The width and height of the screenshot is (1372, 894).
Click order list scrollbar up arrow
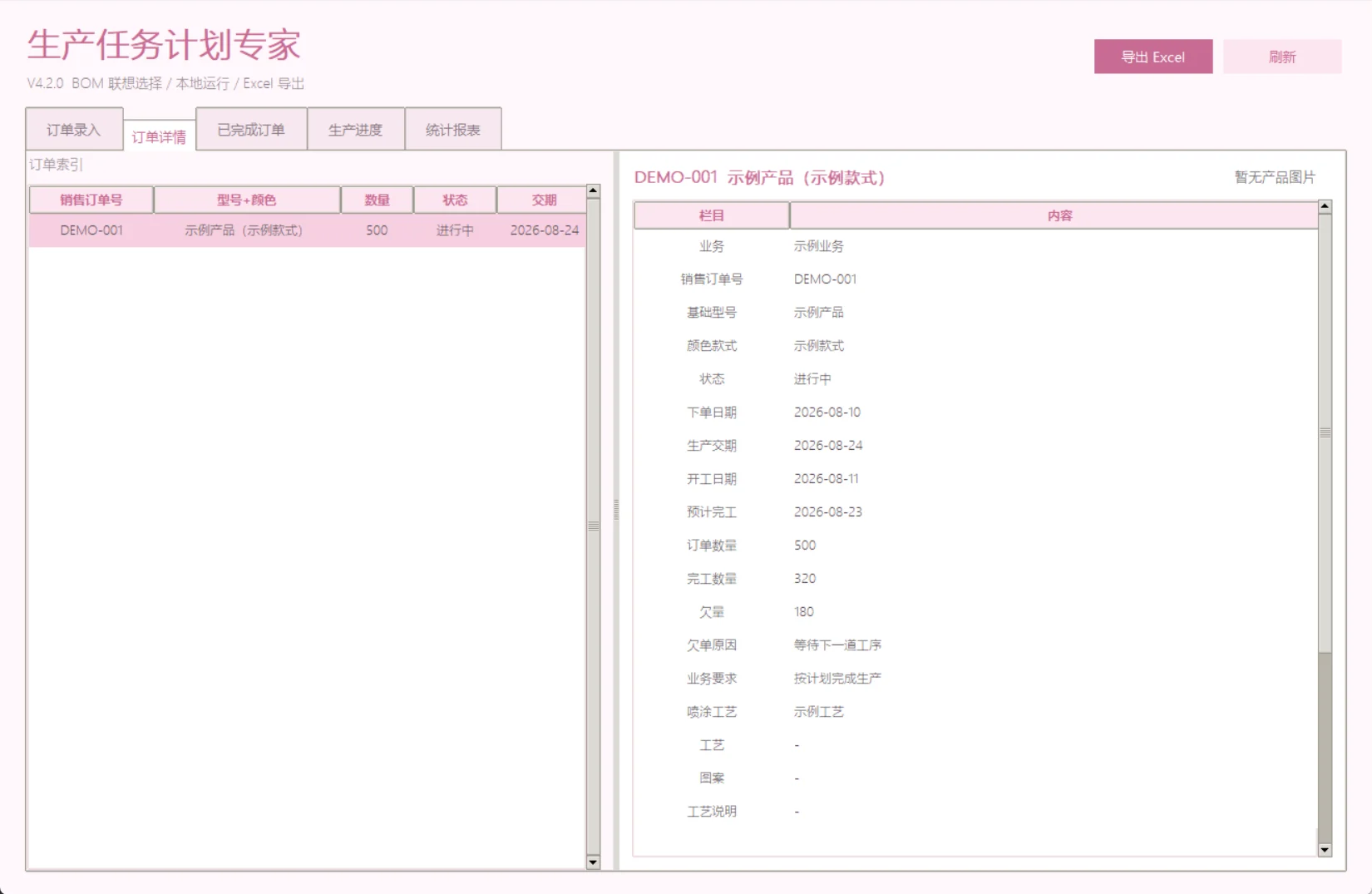(x=594, y=191)
